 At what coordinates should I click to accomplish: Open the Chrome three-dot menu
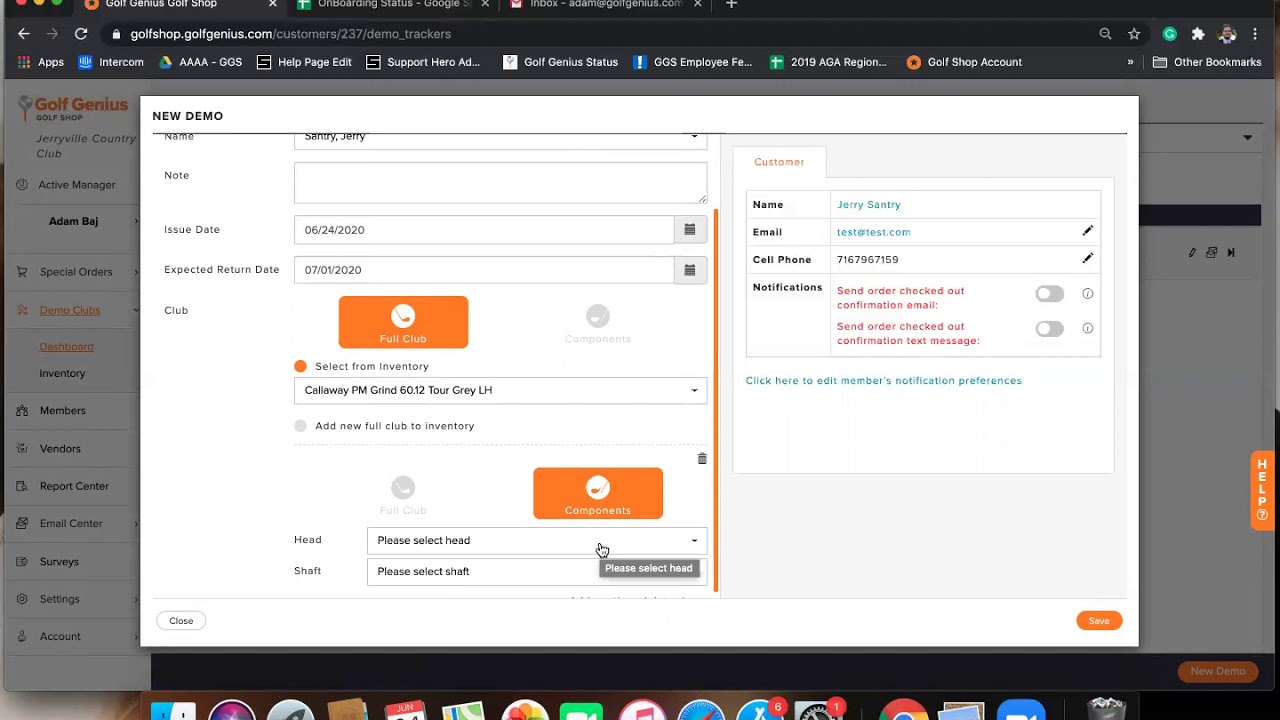pos(1255,34)
